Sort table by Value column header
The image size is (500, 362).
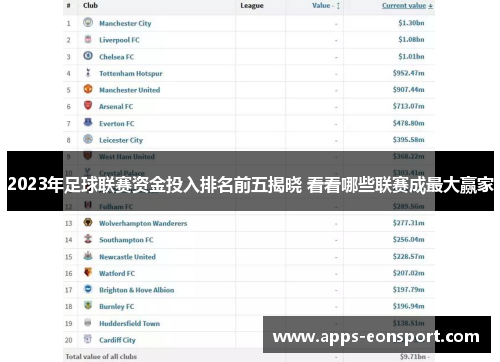point(326,5)
